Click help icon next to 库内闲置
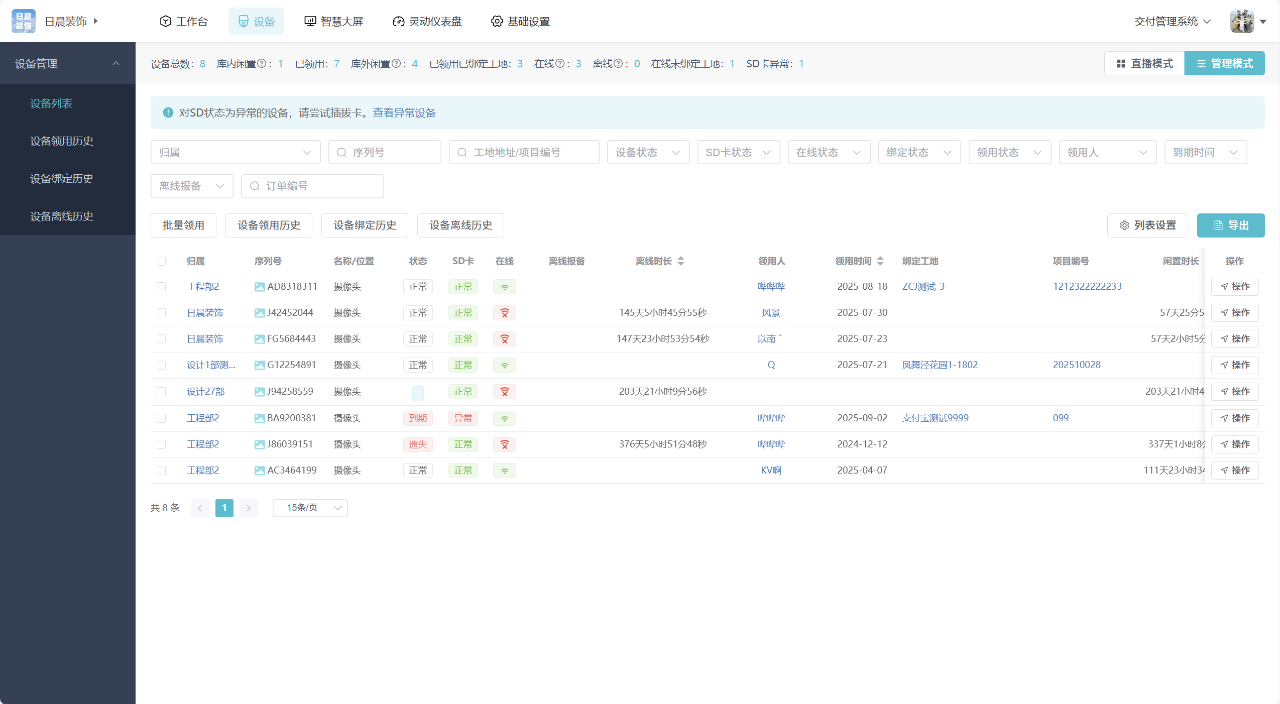This screenshot has height=704, width=1280. click(262, 64)
